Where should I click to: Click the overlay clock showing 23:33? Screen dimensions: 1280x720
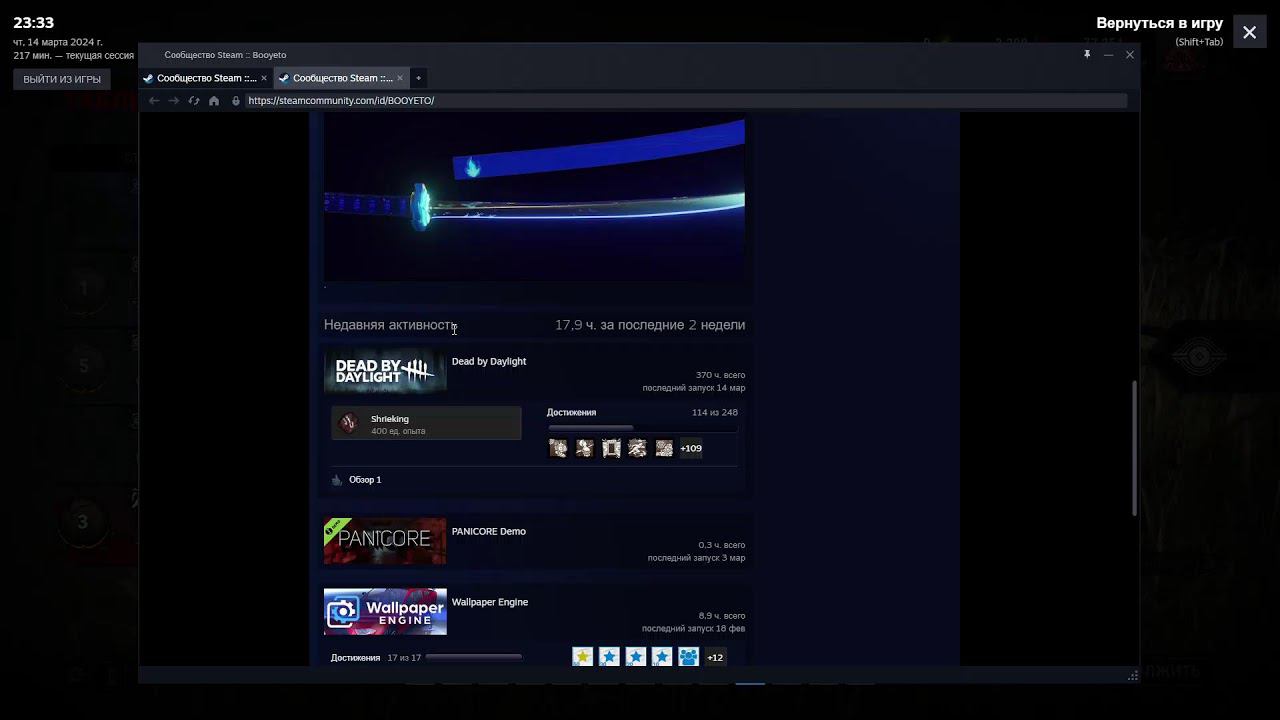(x=34, y=23)
